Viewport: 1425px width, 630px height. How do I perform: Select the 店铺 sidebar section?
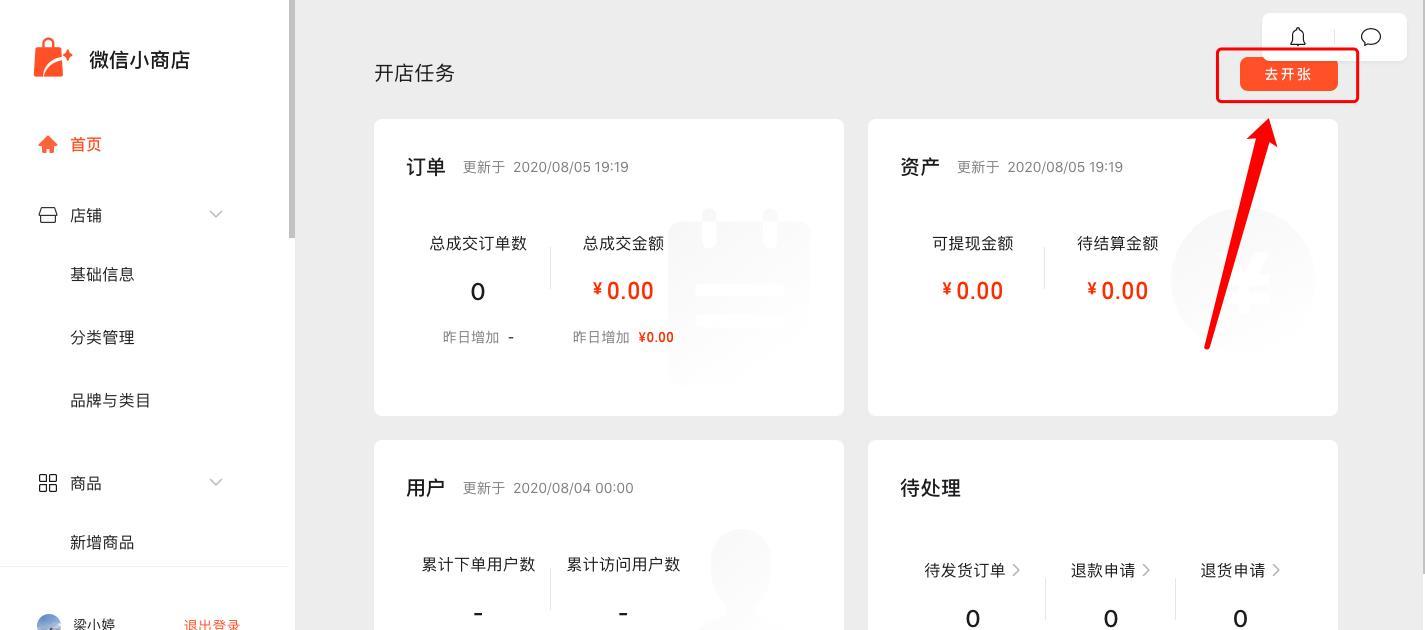[x=86, y=215]
